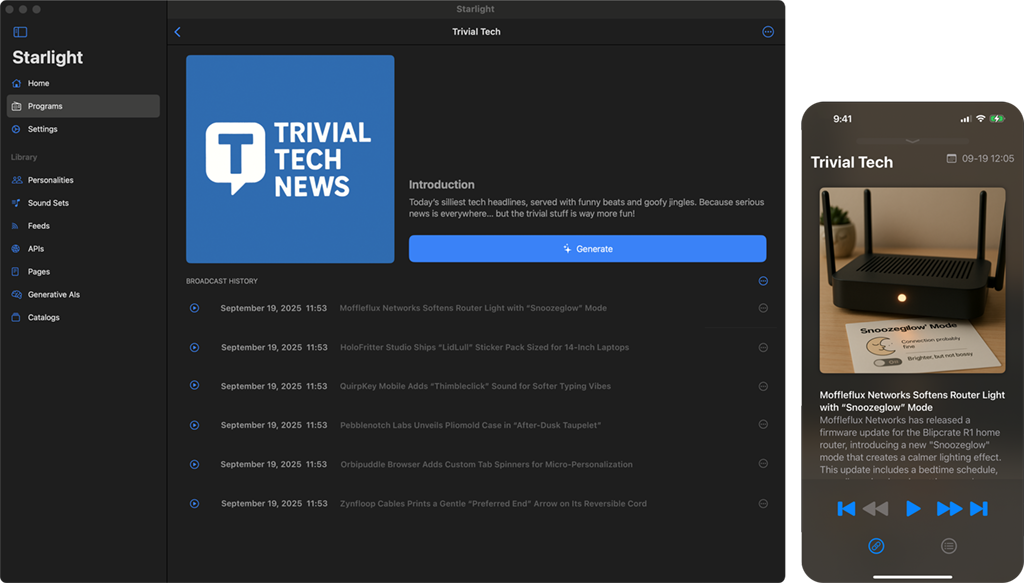
Task: Open the Personalities library section
Action: pyautogui.click(x=50, y=180)
